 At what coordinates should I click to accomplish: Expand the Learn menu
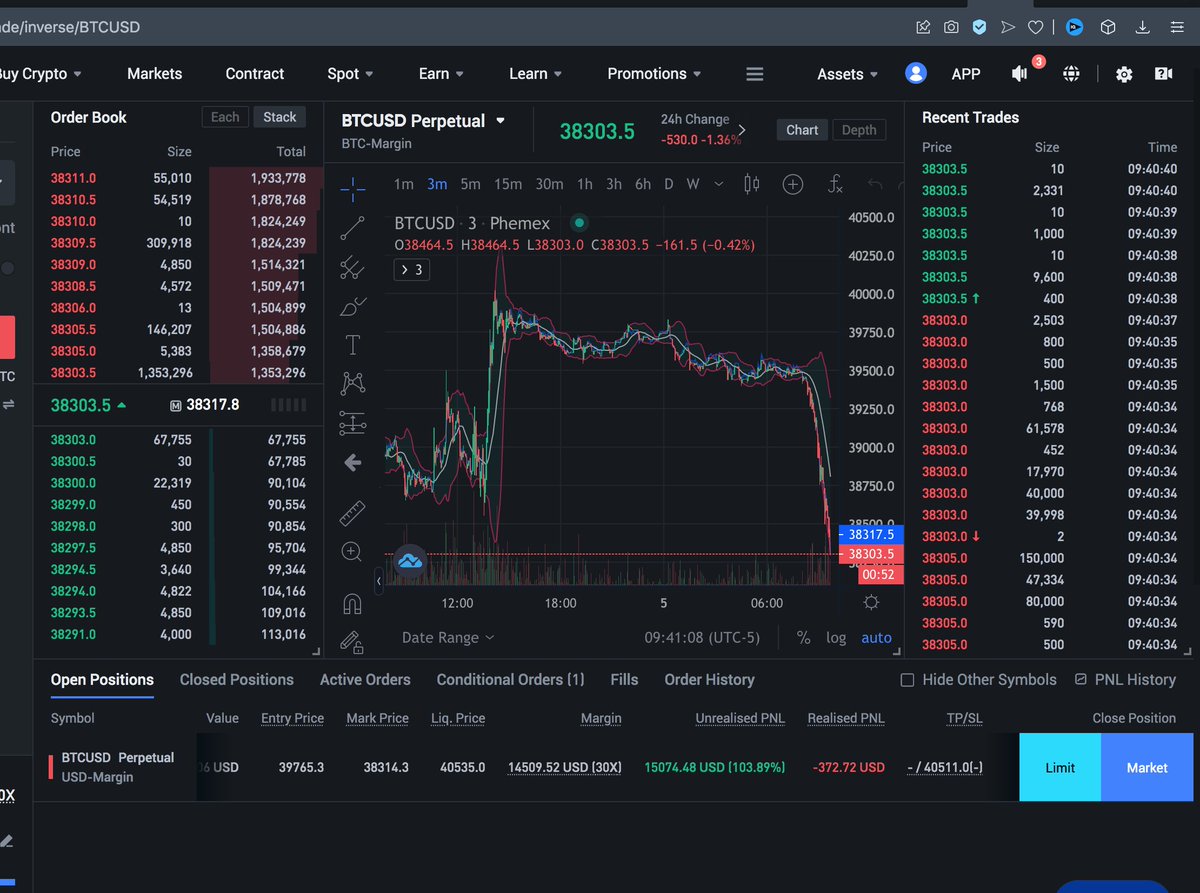point(535,74)
